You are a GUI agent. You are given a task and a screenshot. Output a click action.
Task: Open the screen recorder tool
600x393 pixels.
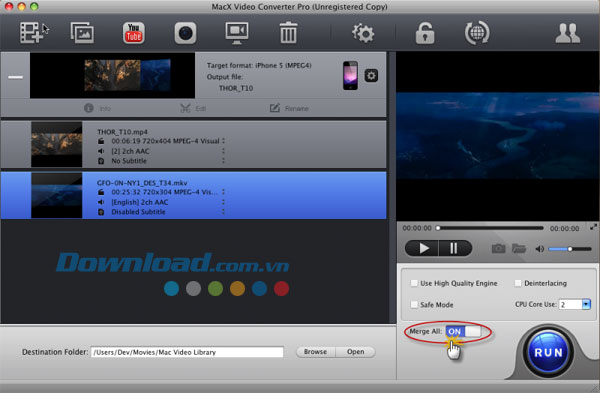coord(236,33)
